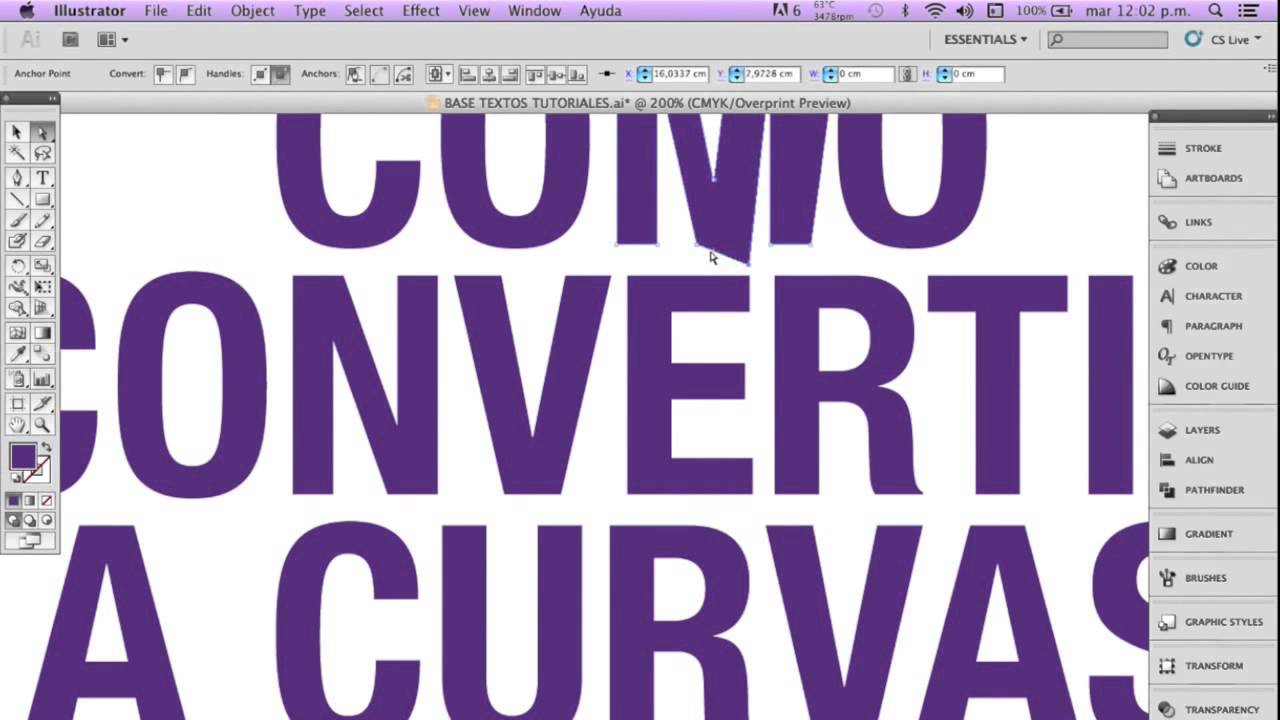Click Convert anchor points to smooth
Screen dimensions: 1280x720
pyautogui.click(x=185, y=74)
